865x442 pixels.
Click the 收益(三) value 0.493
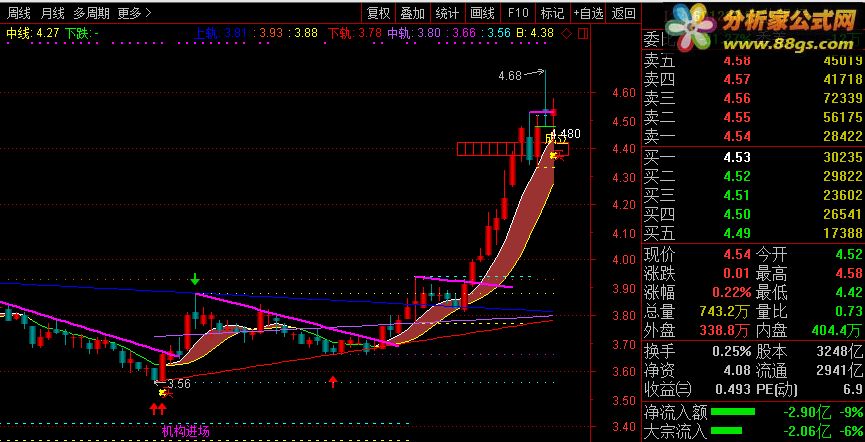click(x=731, y=389)
